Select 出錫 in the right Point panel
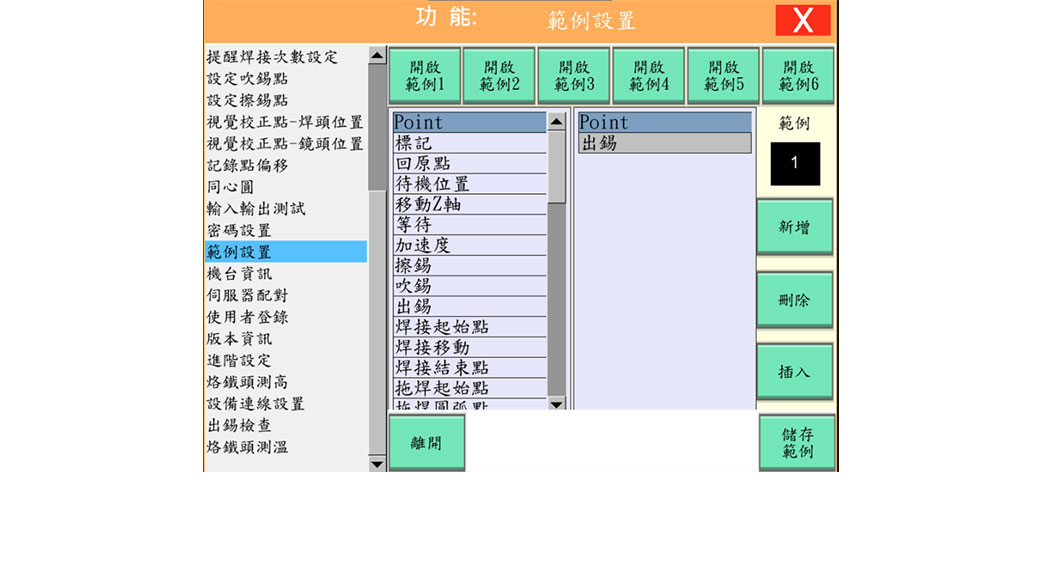 coord(664,143)
